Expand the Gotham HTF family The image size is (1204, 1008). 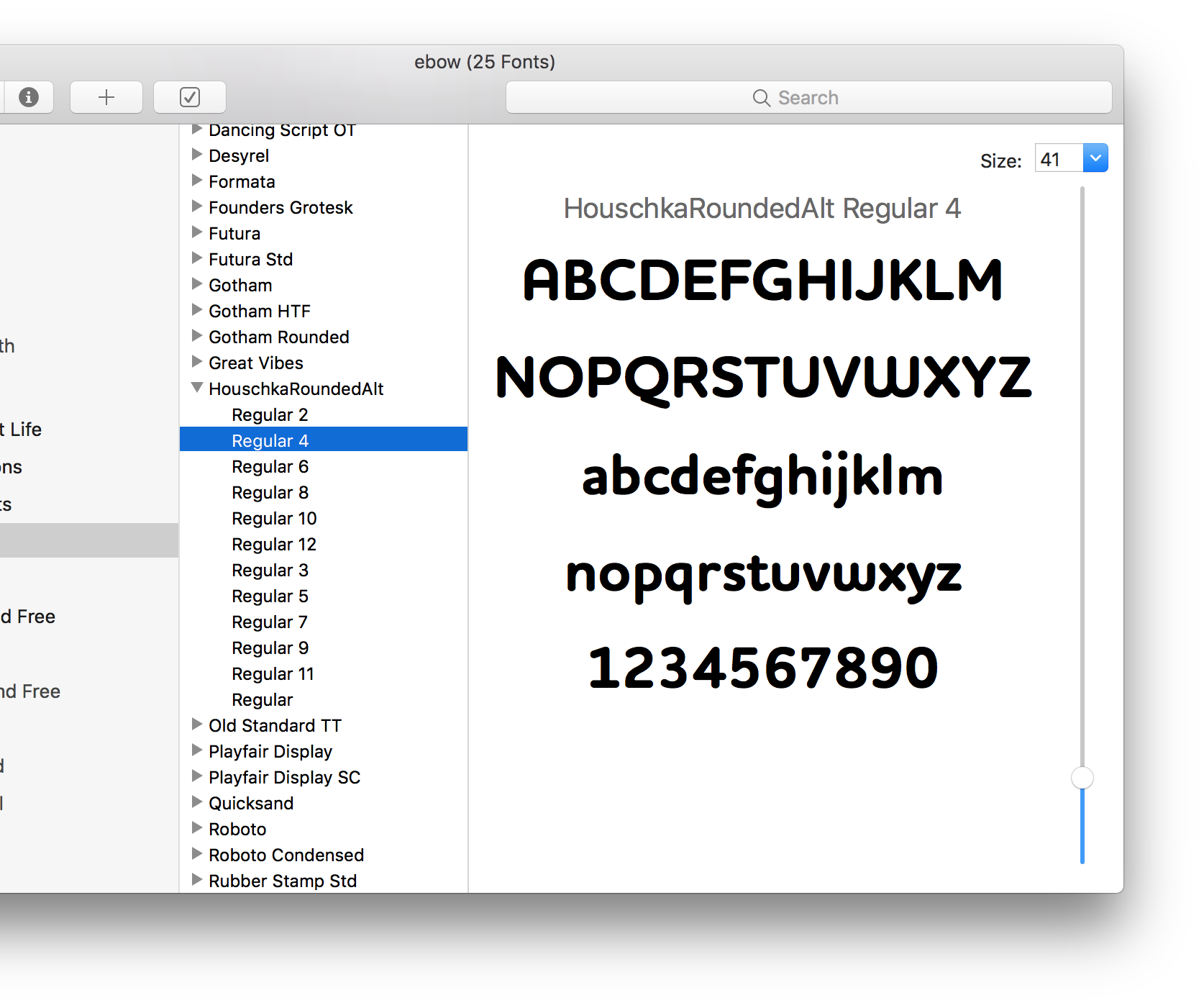click(196, 310)
